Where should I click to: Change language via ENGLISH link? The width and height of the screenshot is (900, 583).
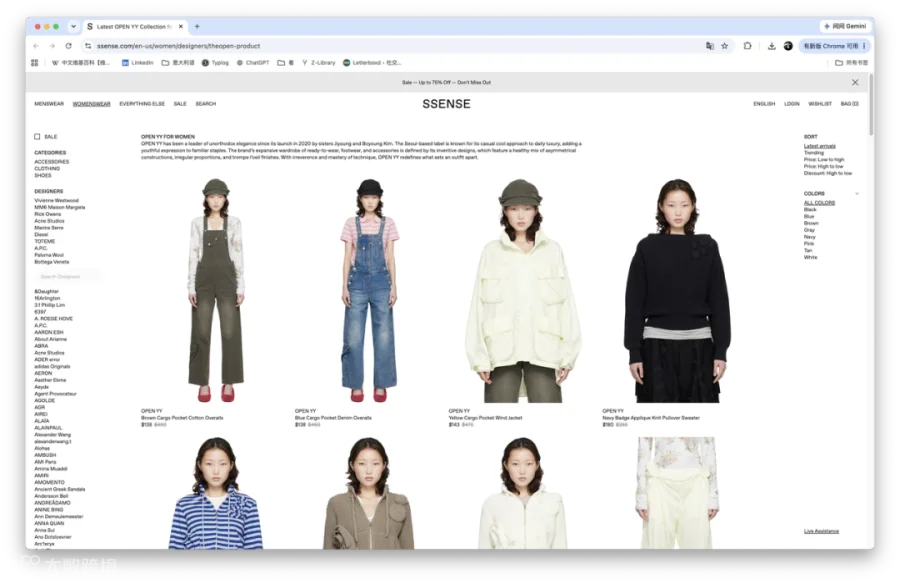[764, 104]
